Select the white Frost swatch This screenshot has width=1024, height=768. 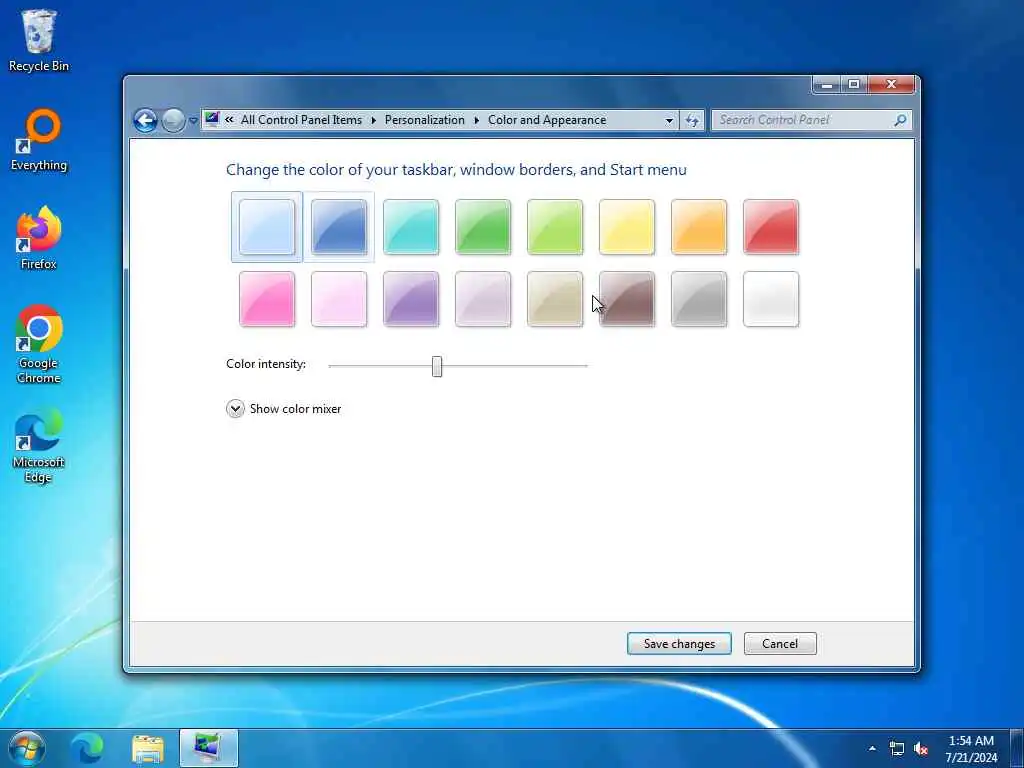[771, 299]
